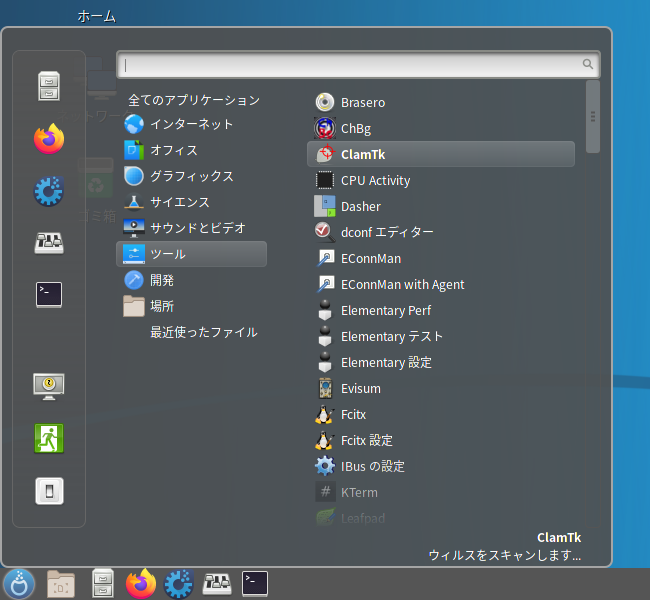Screen dimensions: 650x600
Task: Launch ClamTk virus scanner
Action: point(441,154)
